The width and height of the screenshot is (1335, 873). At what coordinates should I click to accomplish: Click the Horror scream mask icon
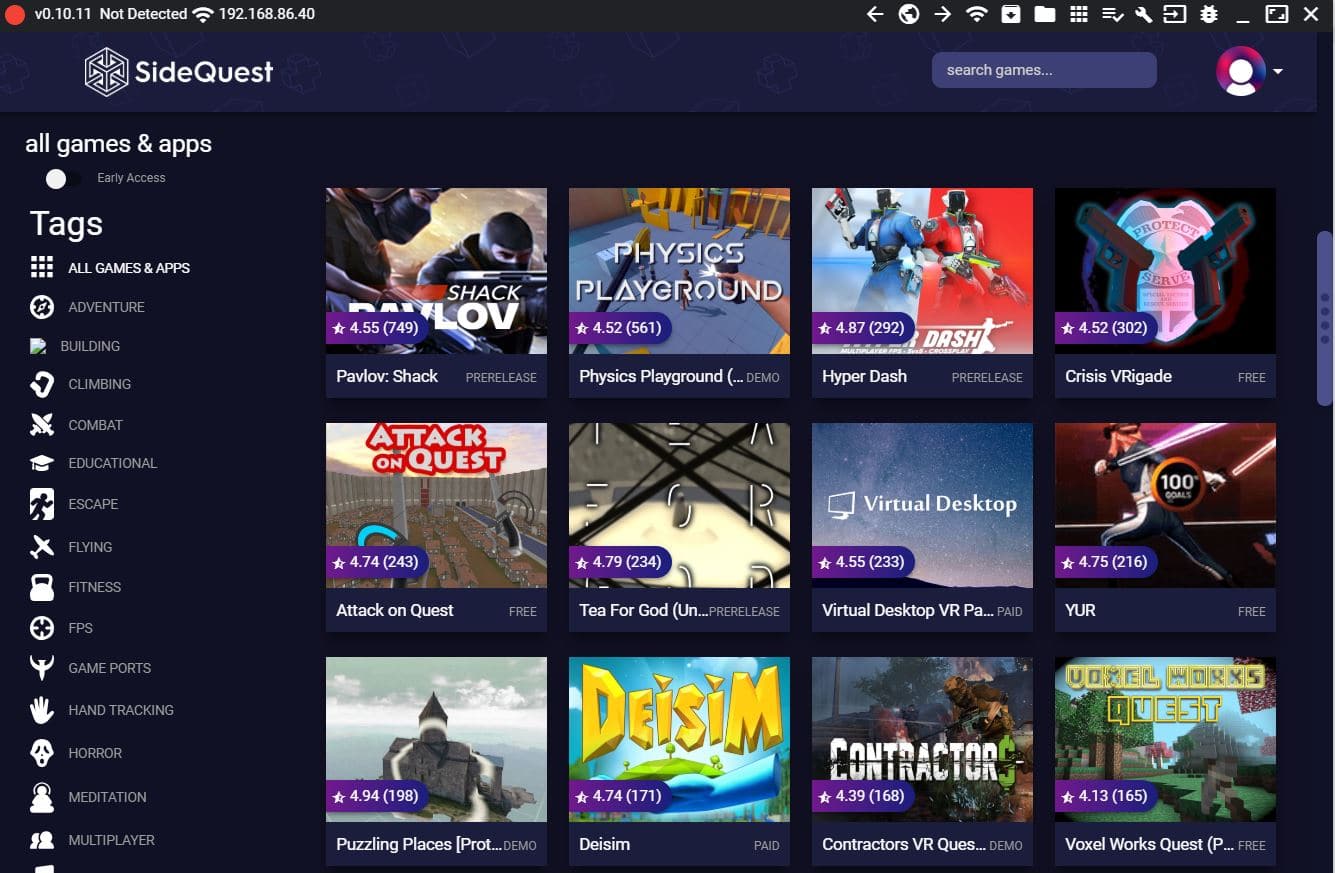[42, 752]
